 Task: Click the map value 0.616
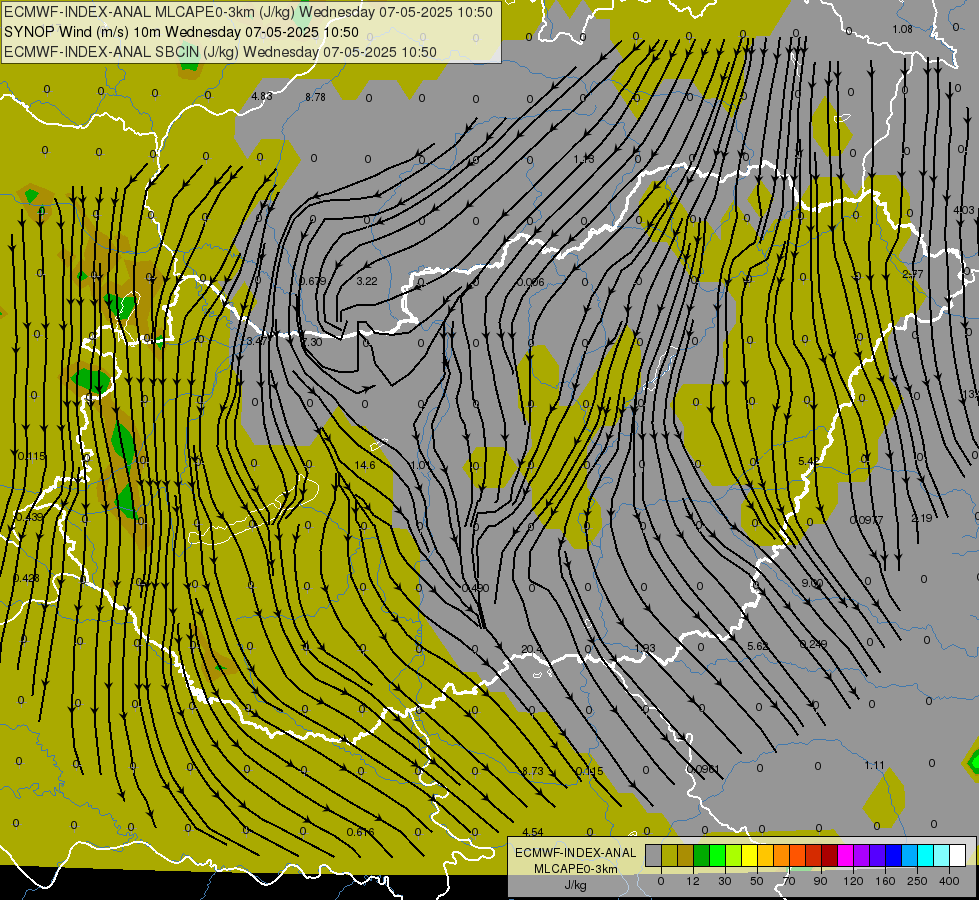point(360,832)
